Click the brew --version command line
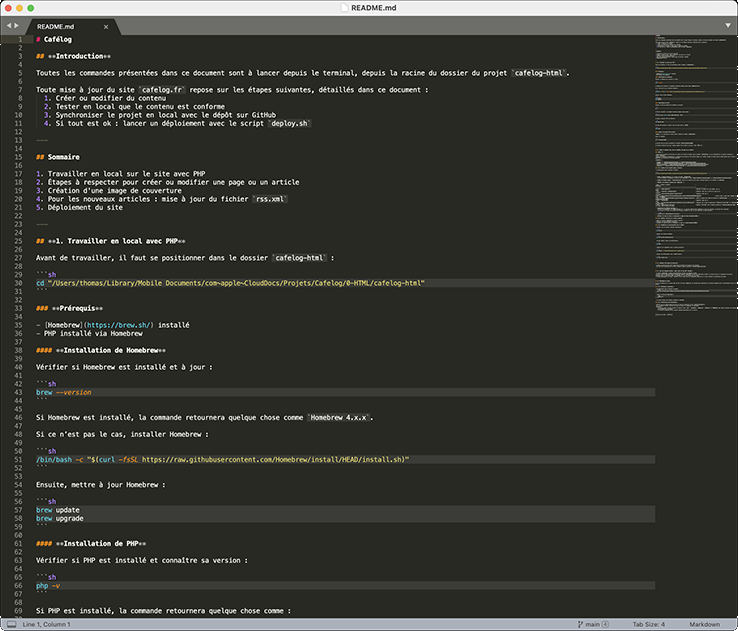Screen dimensions: 738x631 64,392
